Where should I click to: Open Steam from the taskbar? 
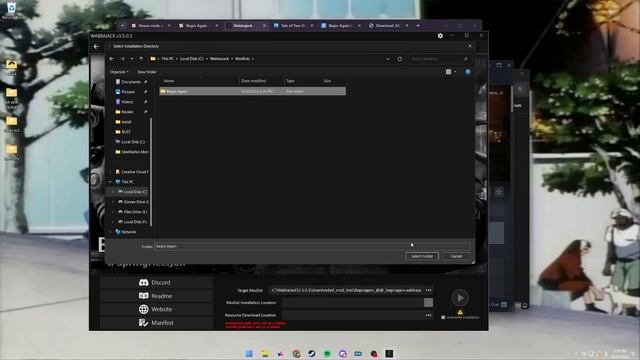311,353
